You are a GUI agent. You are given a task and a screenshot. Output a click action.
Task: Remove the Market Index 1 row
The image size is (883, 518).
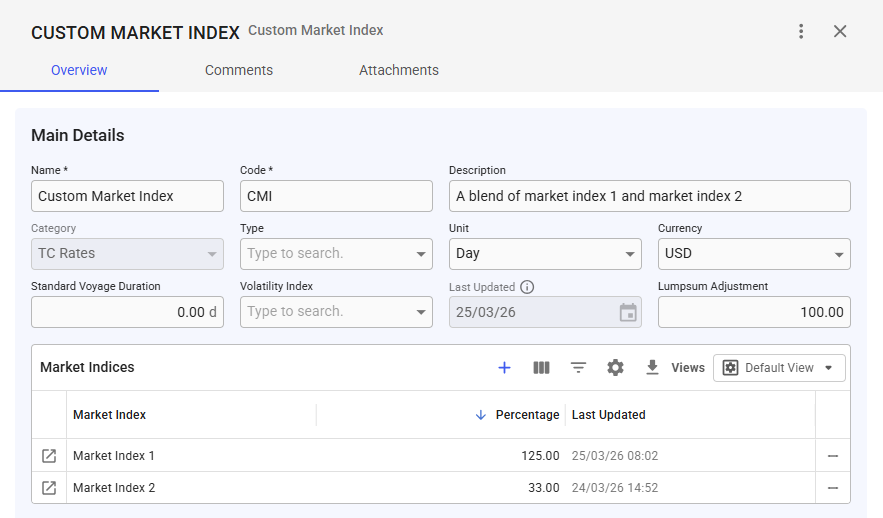pyautogui.click(x=833, y=456)
